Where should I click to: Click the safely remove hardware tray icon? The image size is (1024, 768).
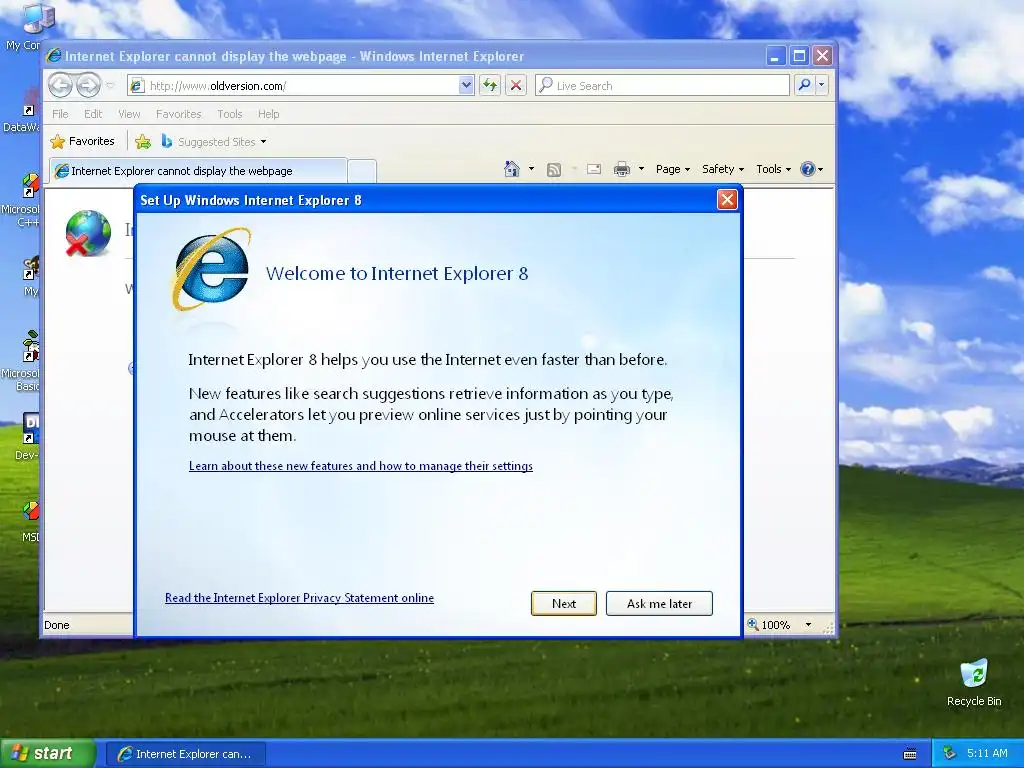(x=950, y=753)
